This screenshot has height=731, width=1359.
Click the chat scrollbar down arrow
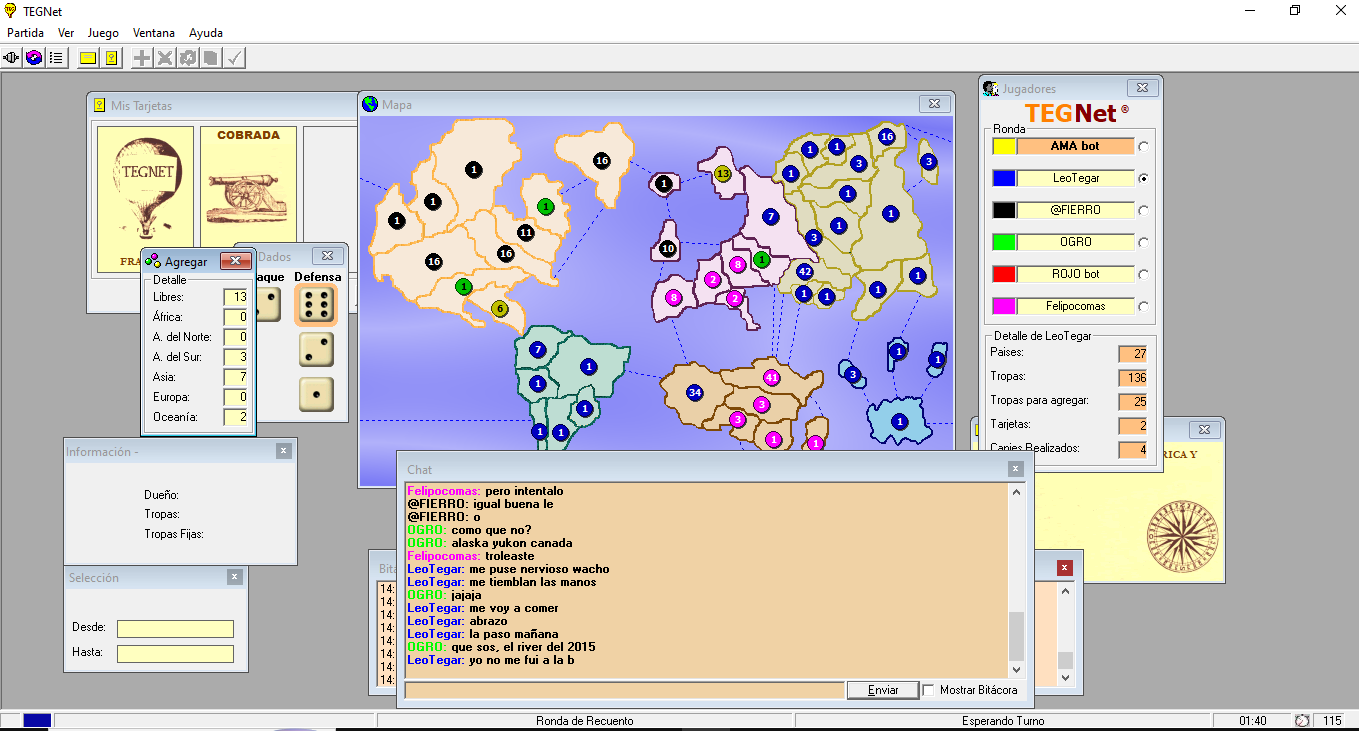tap(1017, 669)
